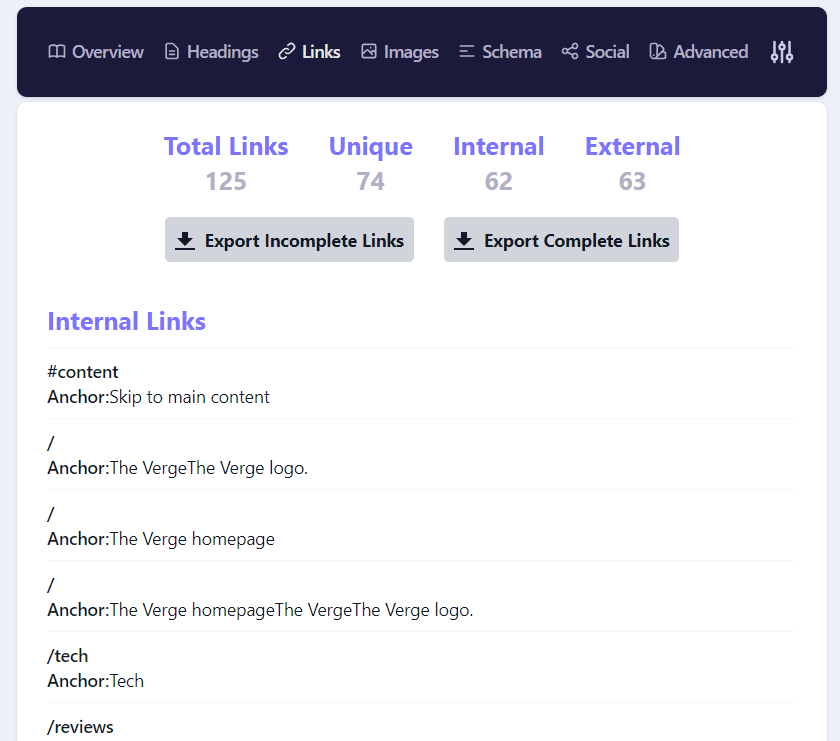Image resolution: width=840 pixels, height=741 pixels.
Task: Click the "Skip to main content" anchor text
Action: point(189,397)
